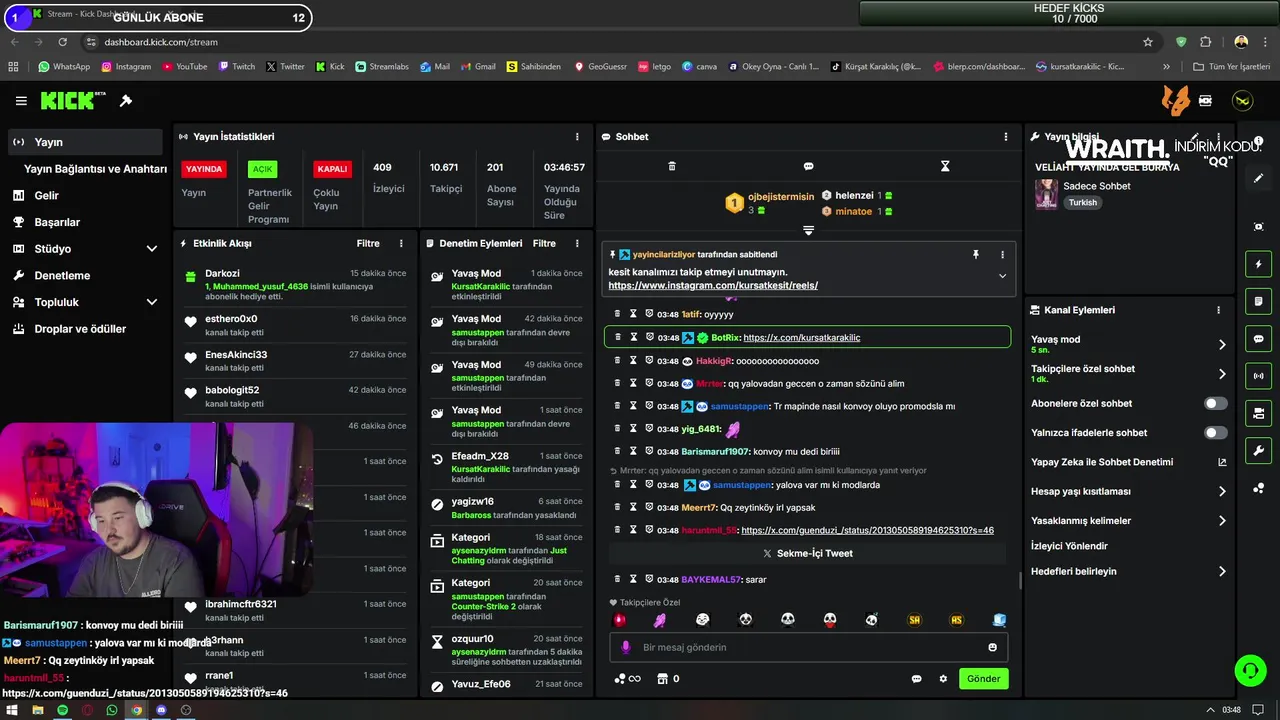
Task: Click İzleyici Yönlendir in Kanal Eylemleri
Action: (x=1069, y=546)
